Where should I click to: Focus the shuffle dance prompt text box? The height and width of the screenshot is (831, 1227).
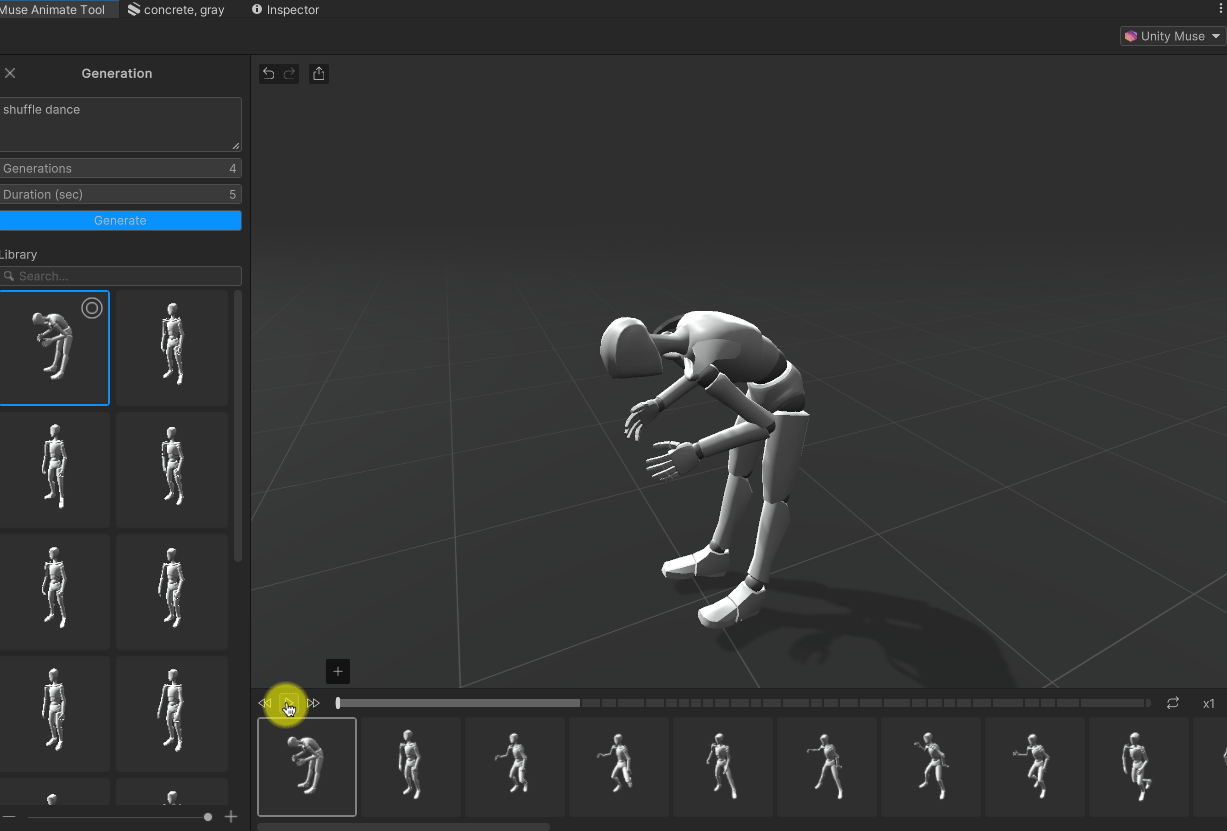pyautogui.click(x=120, y=124)
